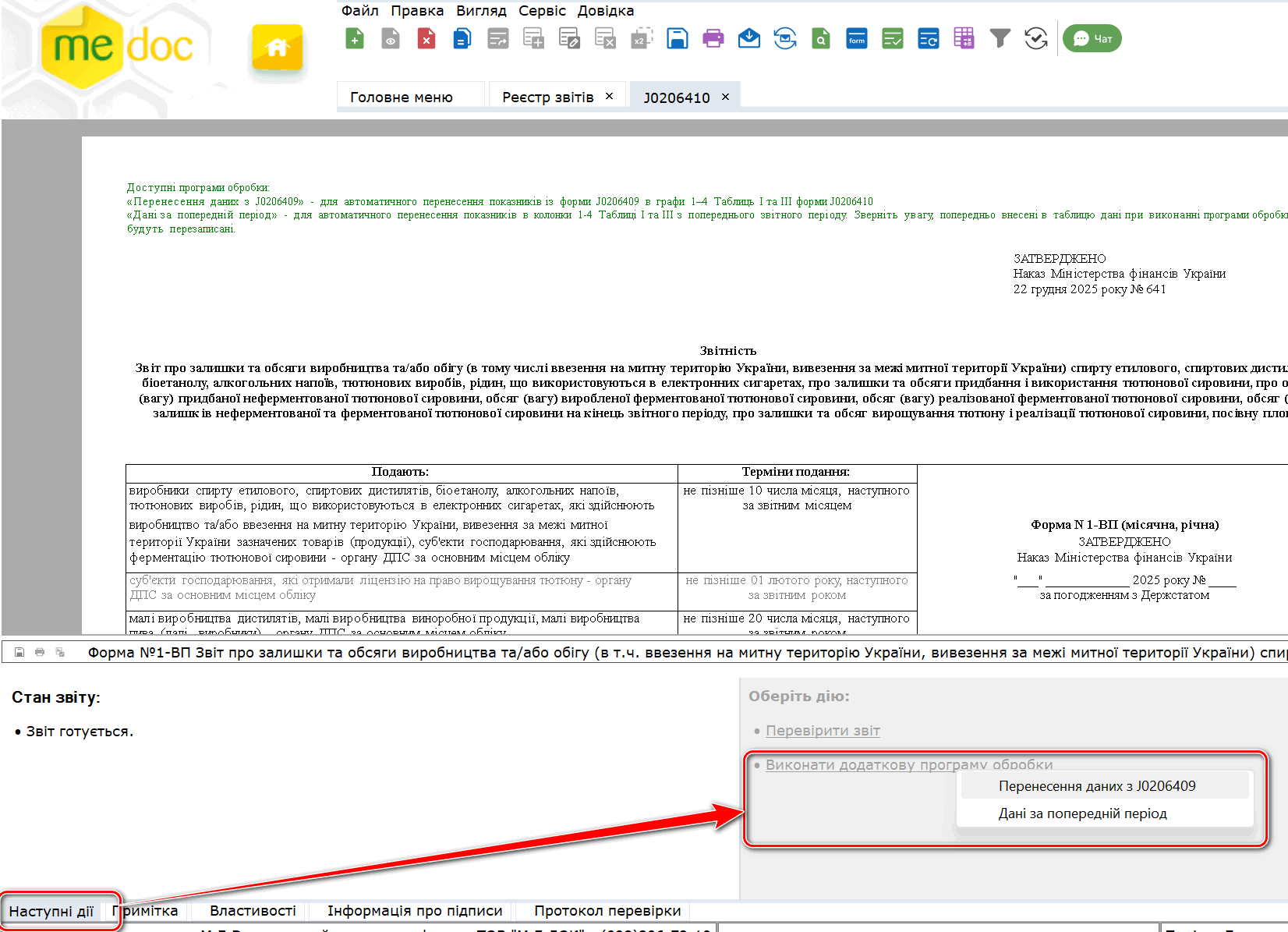Open the Файл menu
1288x932 pixels.
click(359, 11)
